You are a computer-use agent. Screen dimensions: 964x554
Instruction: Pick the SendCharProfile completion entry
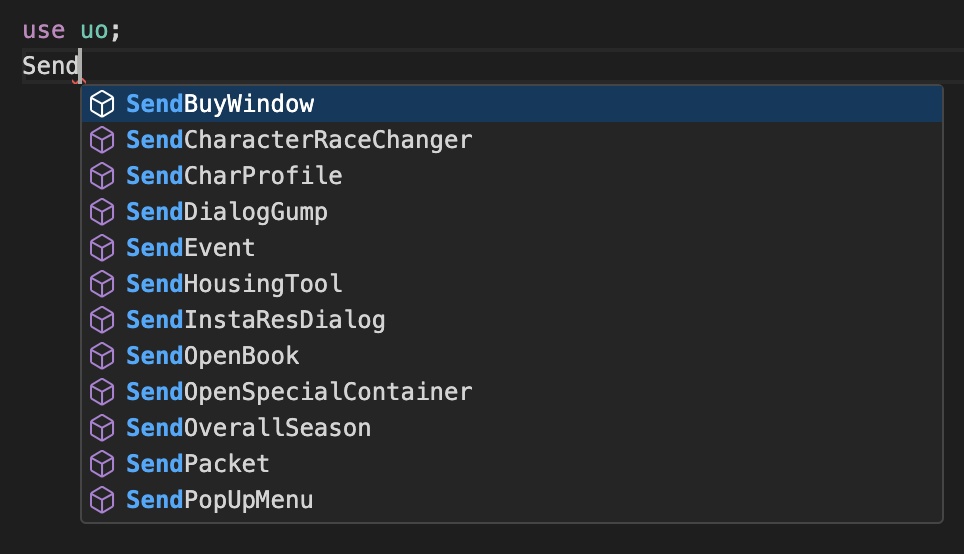(512, 176)
